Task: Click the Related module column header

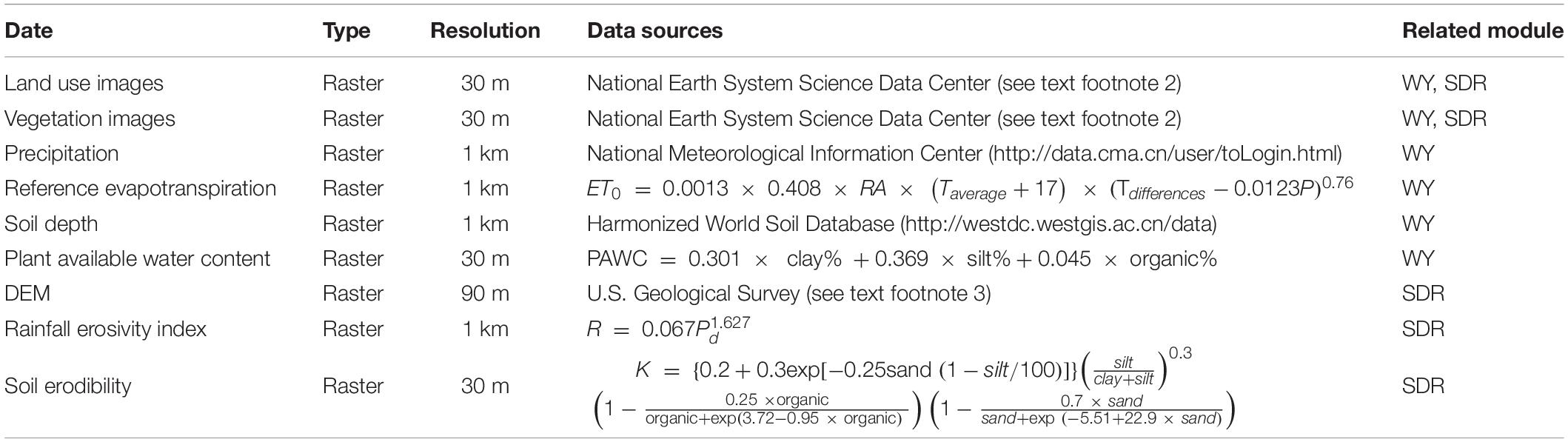Action: 1483,31
